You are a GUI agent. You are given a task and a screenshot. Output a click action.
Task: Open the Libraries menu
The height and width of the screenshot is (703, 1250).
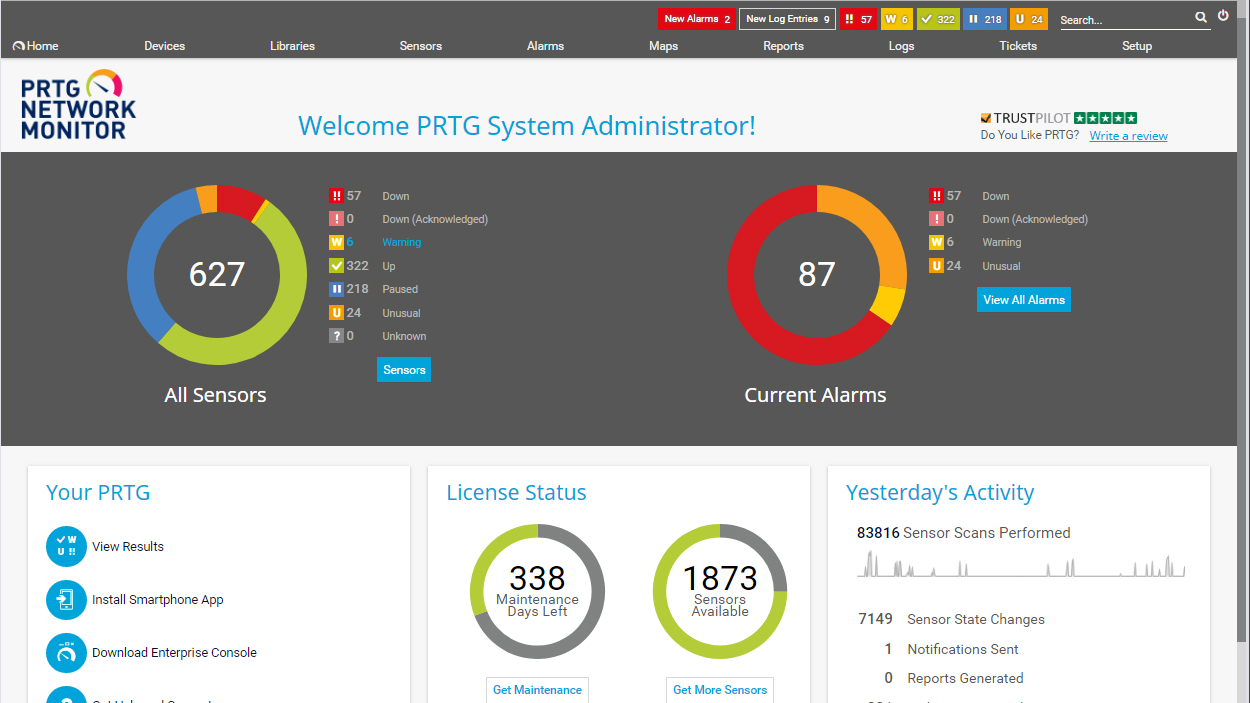coord(292,46)
